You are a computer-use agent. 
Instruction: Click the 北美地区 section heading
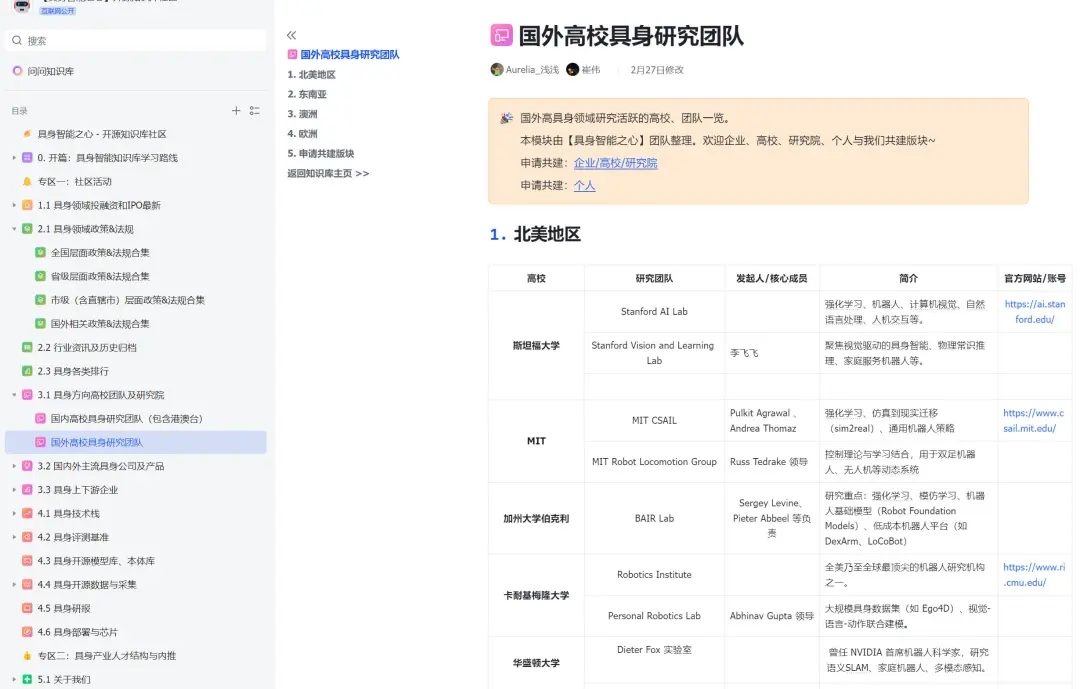548,234
